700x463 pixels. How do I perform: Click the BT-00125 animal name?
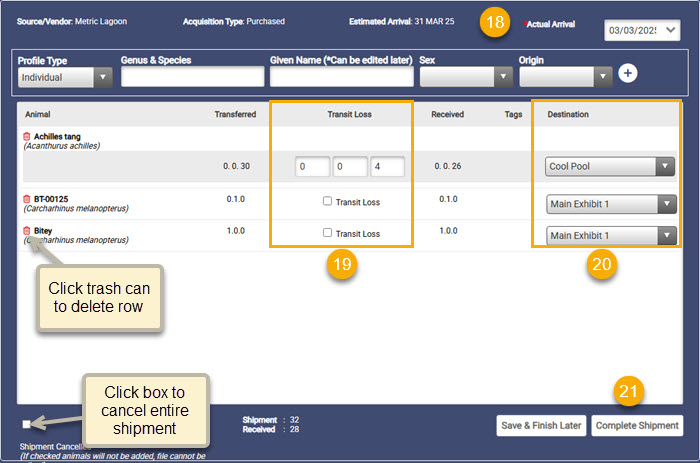[51, 199]
